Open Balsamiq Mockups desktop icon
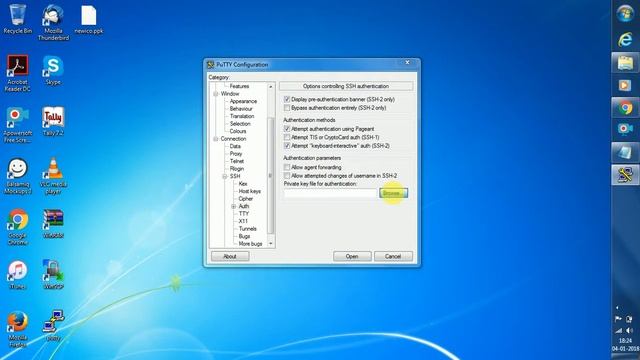Viewport: 640px width, 360px height. tap(18, 176)
